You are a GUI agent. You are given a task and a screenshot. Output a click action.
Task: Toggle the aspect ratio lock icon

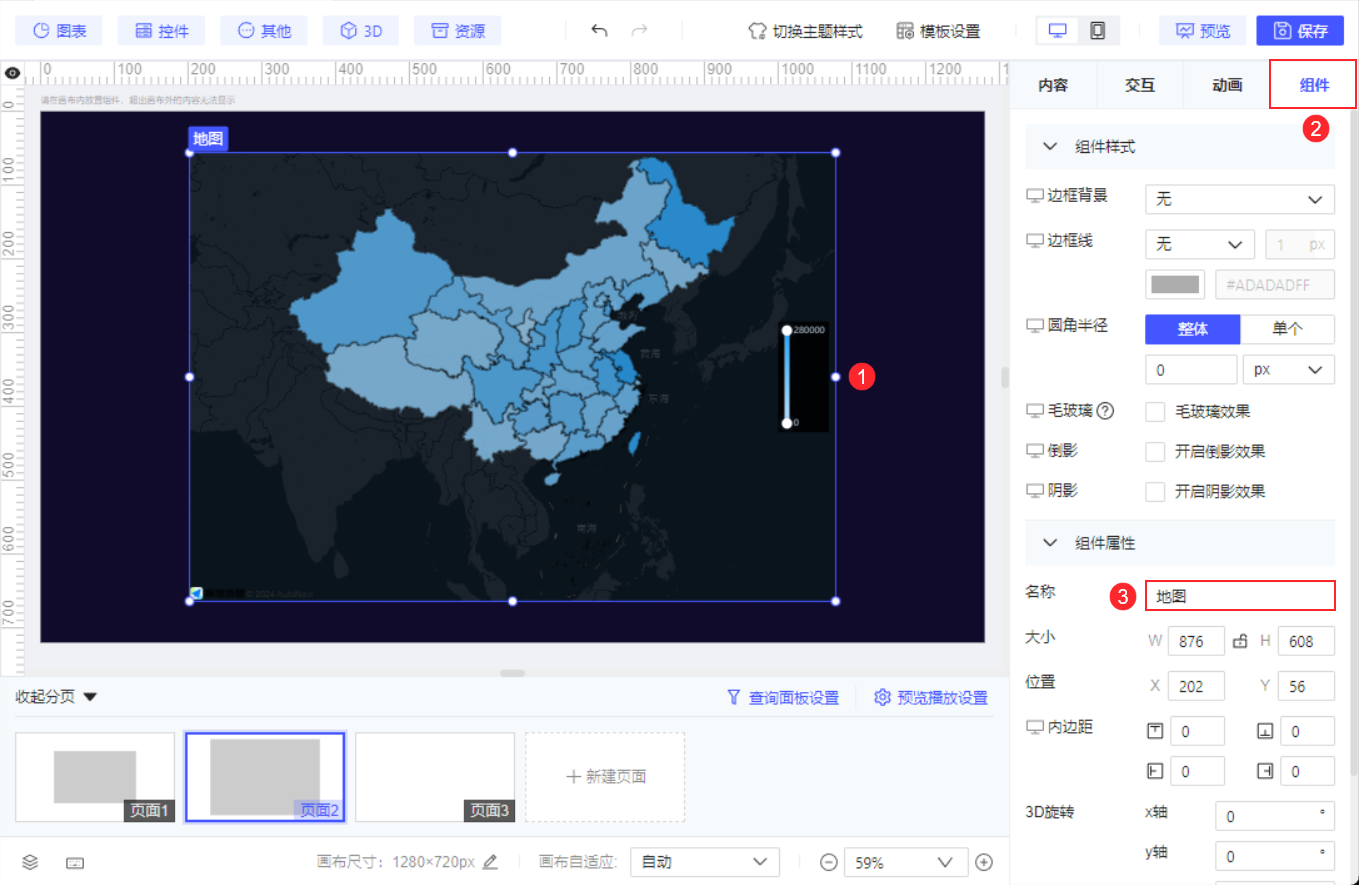coord(1240,641)
